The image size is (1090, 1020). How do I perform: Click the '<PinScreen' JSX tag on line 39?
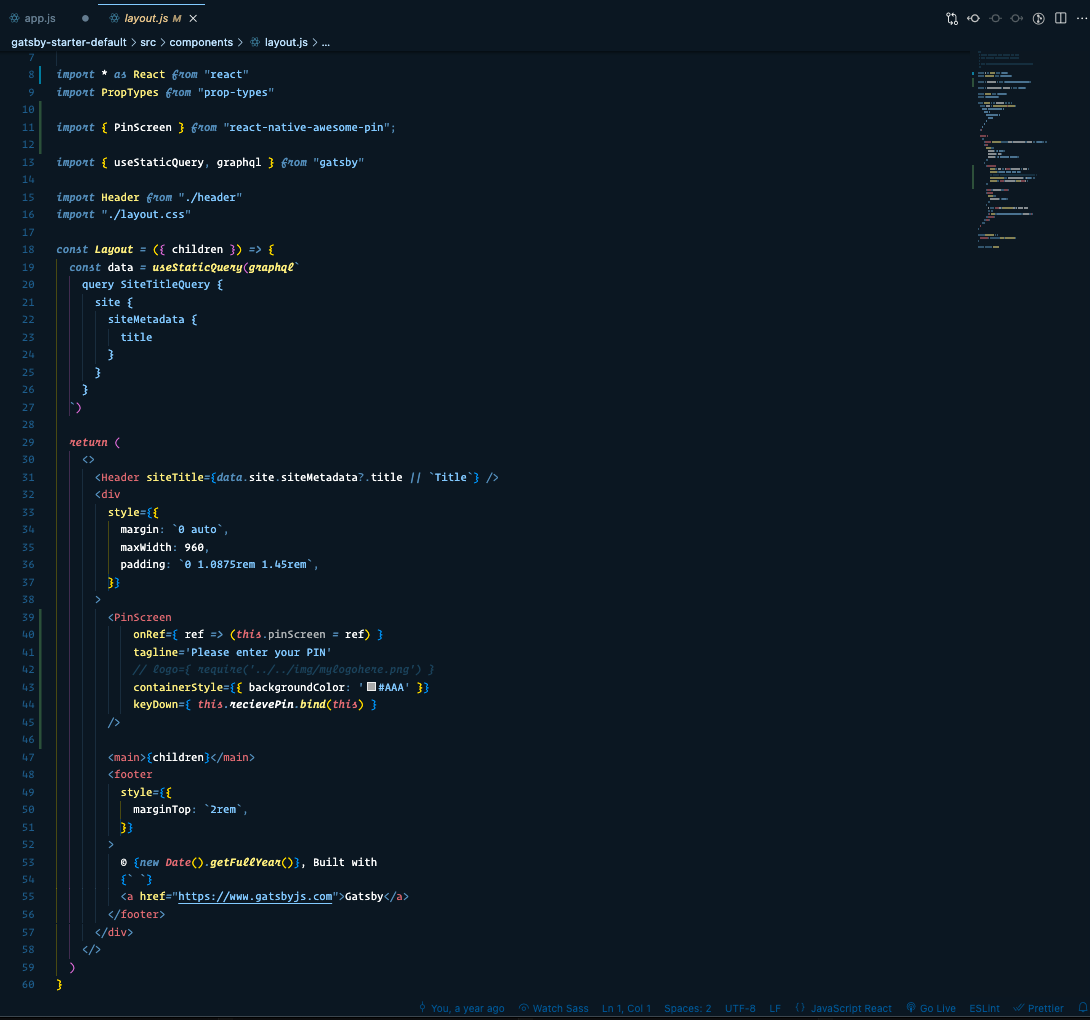[140, 617]
